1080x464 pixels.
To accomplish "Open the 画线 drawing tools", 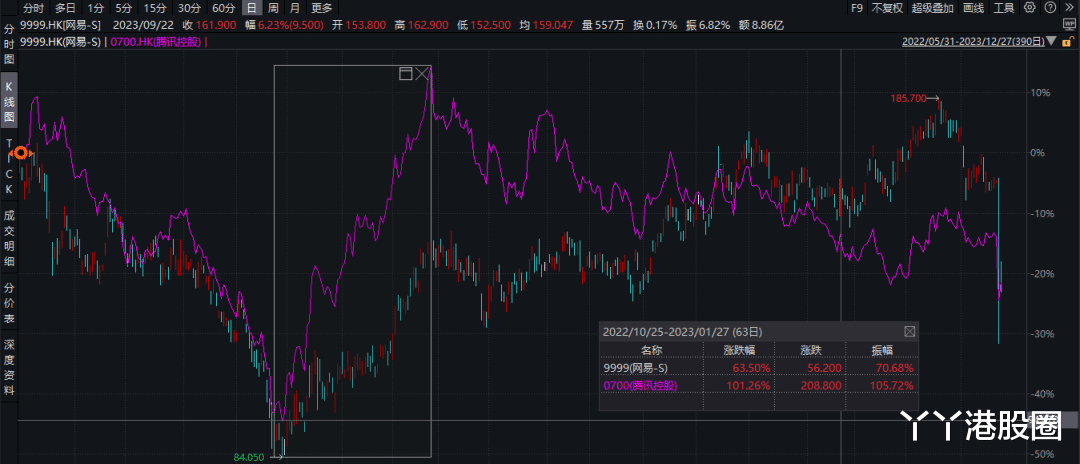I will 974,8.
